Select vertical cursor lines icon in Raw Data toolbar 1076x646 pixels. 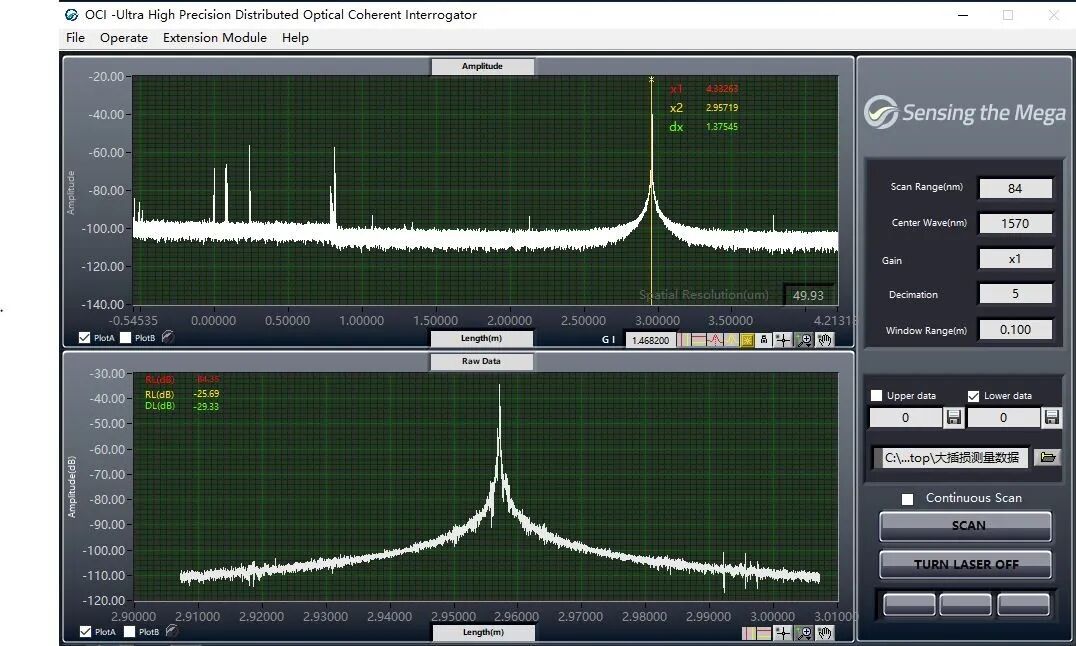point(749,633)
